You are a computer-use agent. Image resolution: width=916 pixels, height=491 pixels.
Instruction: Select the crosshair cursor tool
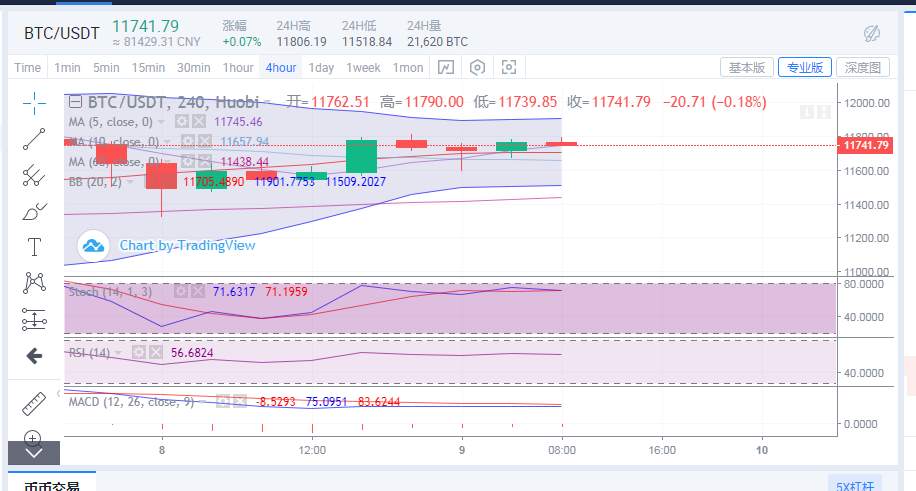pyautogui.click(x=34, y=103)
